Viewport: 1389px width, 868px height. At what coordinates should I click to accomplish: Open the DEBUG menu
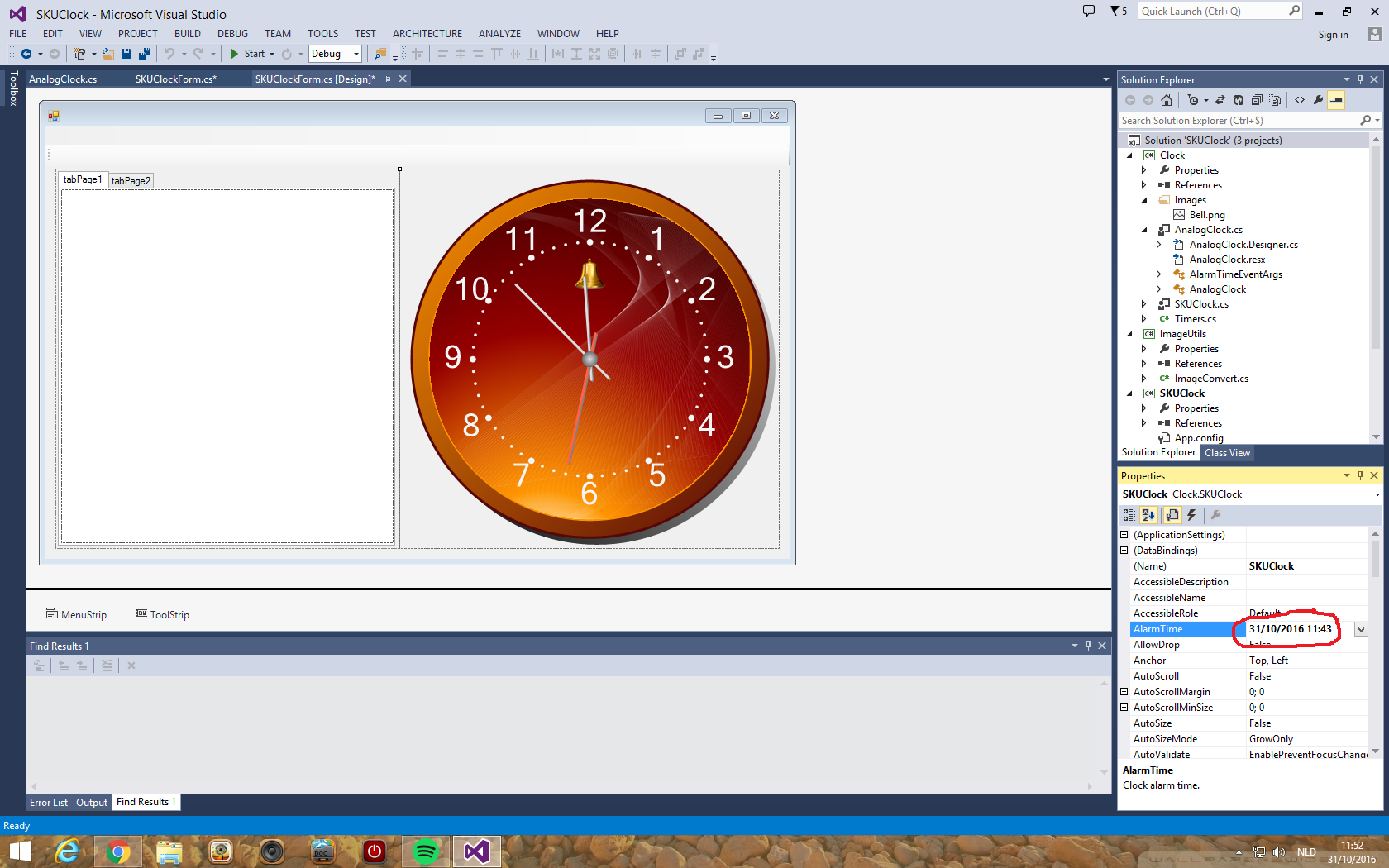(x=232, y=34)
